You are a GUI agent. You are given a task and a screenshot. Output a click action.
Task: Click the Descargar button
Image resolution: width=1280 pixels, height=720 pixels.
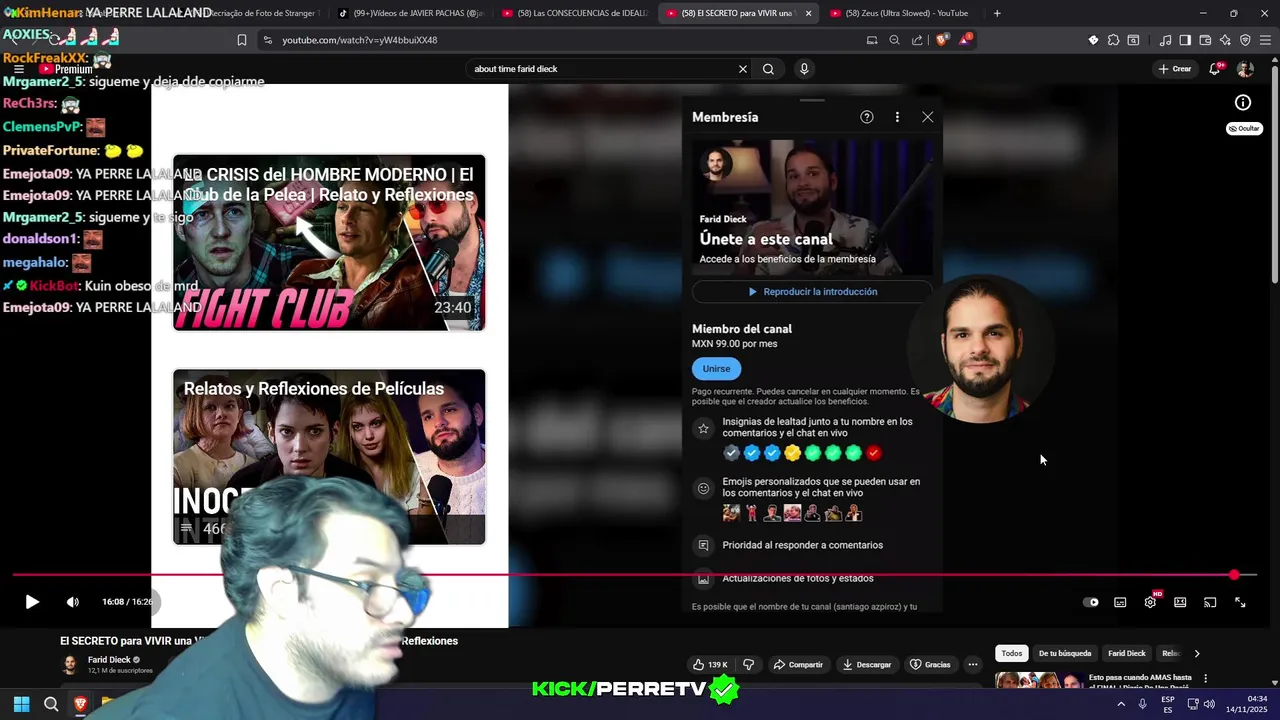866,664
